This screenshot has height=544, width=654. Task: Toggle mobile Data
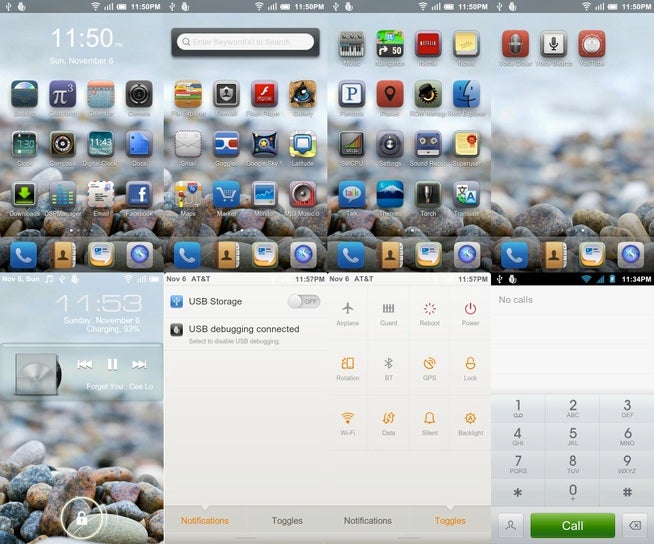(x=388, y=424)
